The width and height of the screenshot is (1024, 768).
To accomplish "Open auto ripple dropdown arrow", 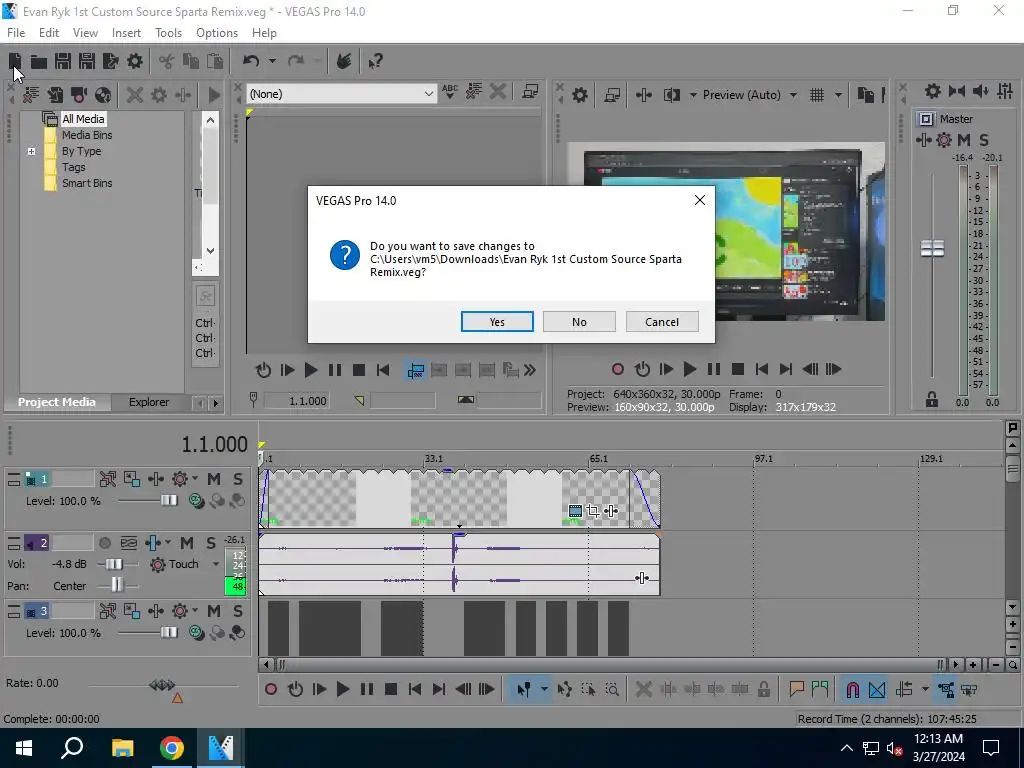I will coord(925,689).
